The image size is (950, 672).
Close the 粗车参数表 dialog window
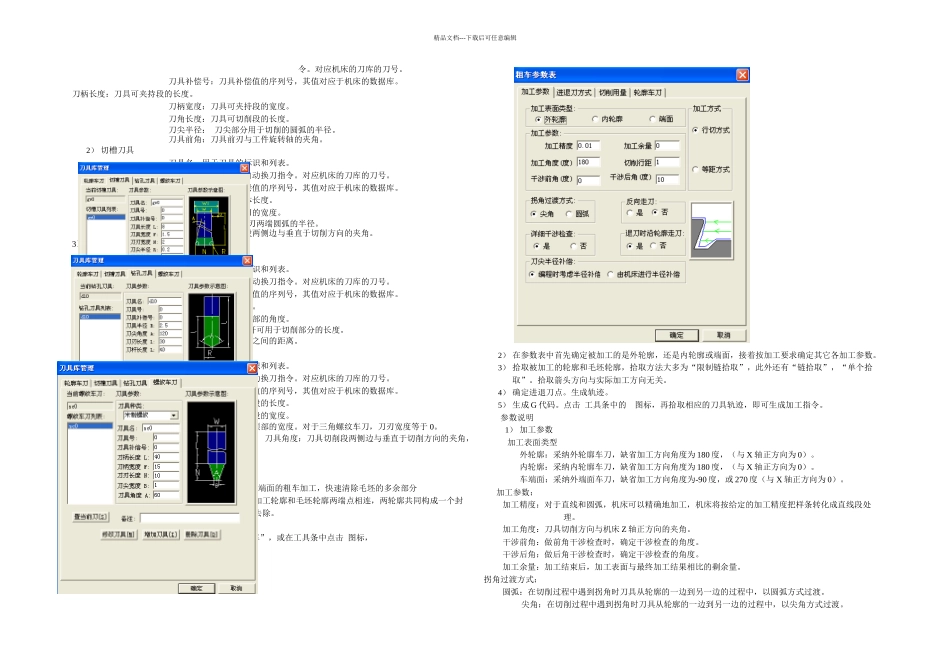(x=742, y=75)
